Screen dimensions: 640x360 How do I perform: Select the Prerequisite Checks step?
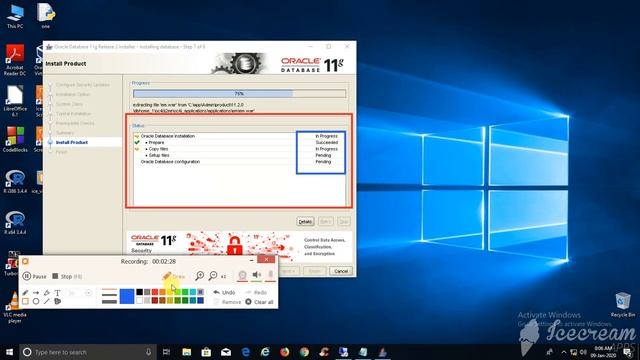tap(75, 123)
